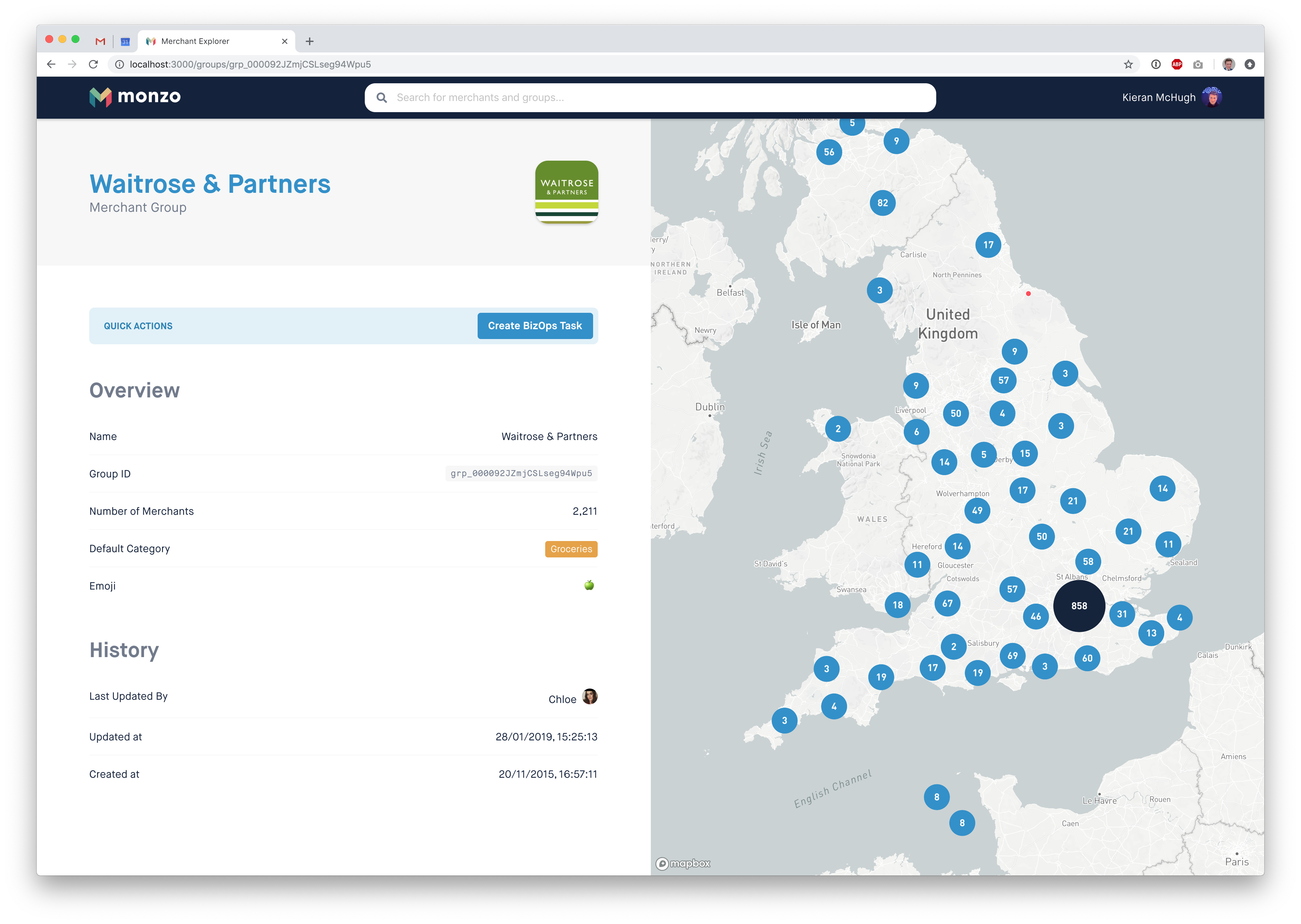The image size is (1301, 924).
Task: Open Kieran McHugh profile avatar
Action: [x=1212, y=97]
